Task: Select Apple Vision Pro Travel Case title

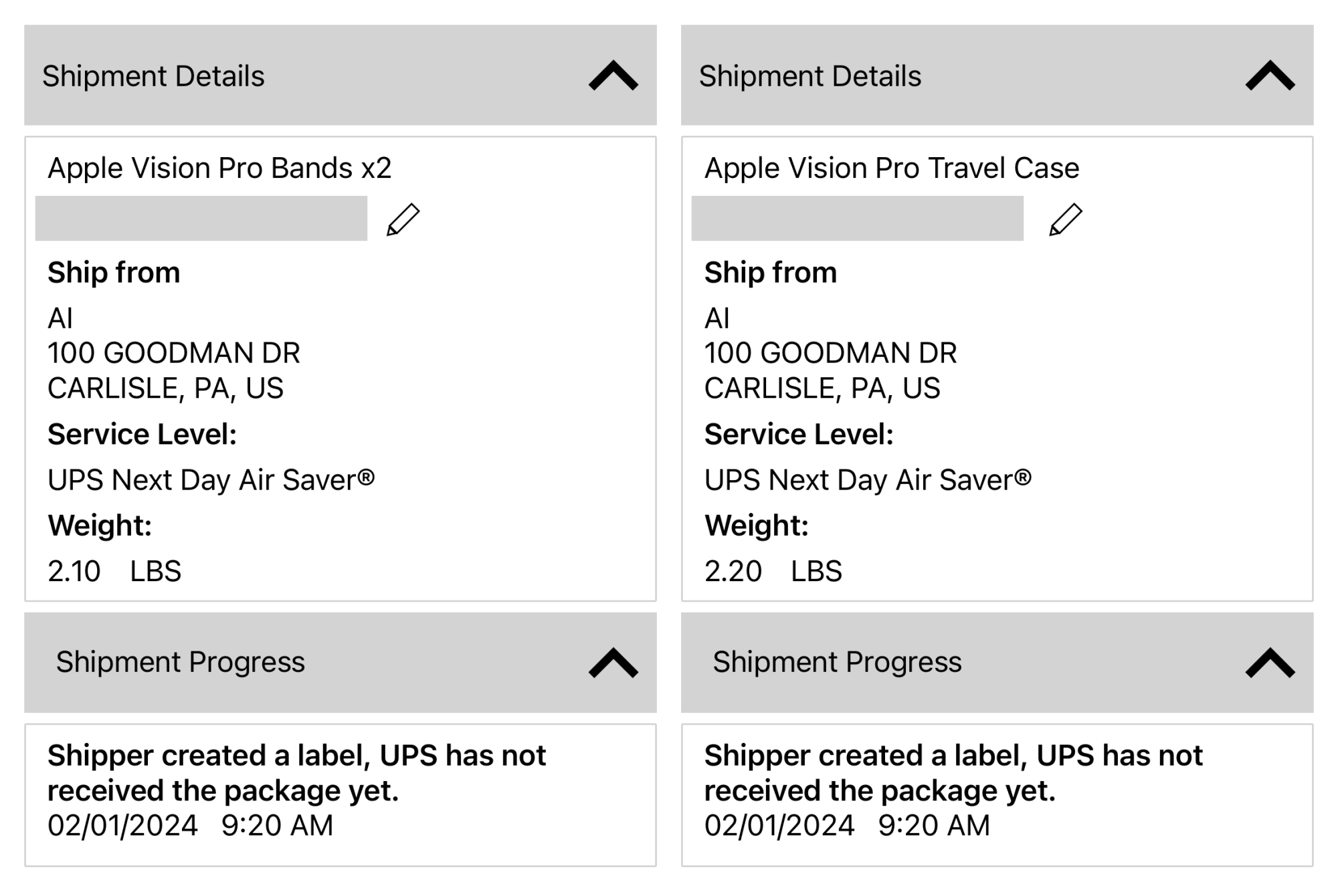Action: click(892, 168)
